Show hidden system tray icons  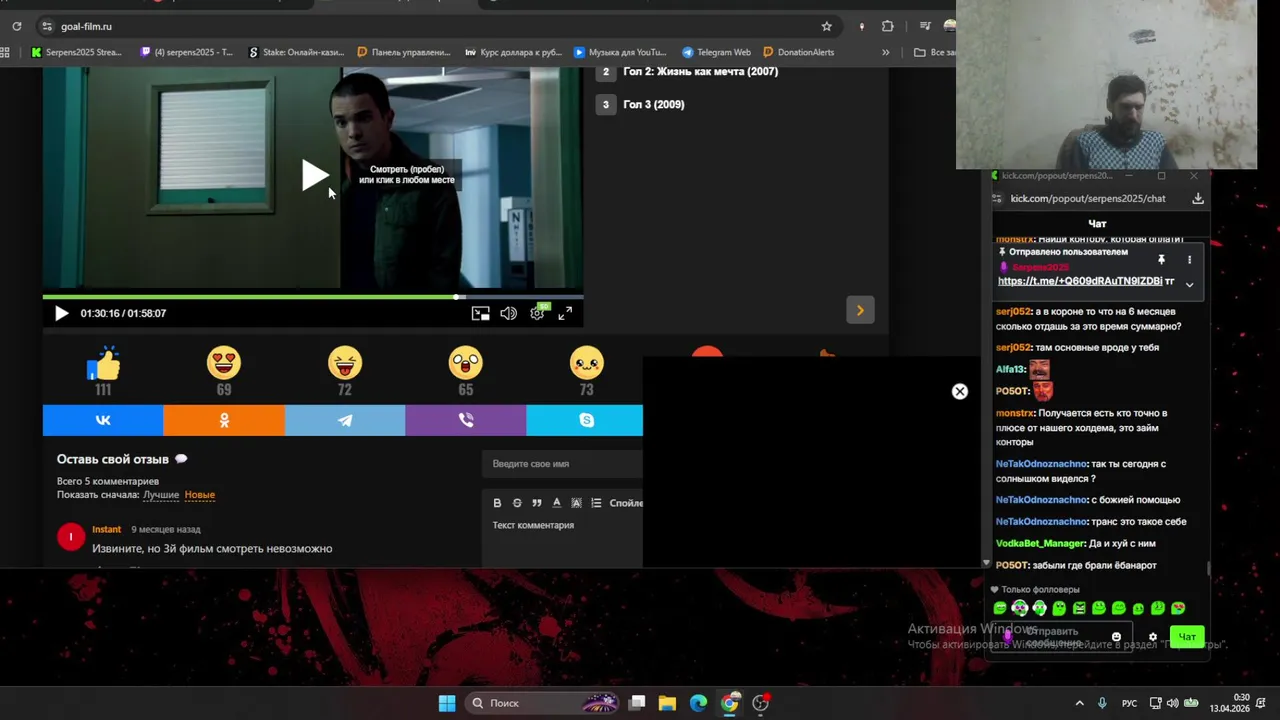click(x=1079, y=703)
